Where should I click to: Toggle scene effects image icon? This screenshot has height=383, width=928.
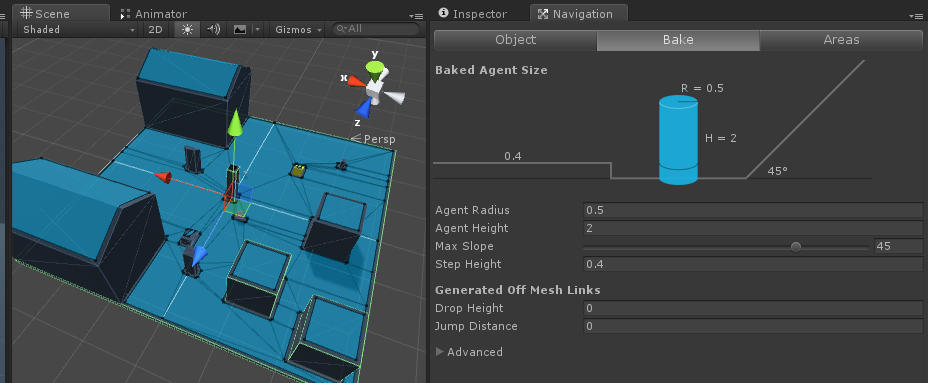pyautogui.click(x=239, y=30)
